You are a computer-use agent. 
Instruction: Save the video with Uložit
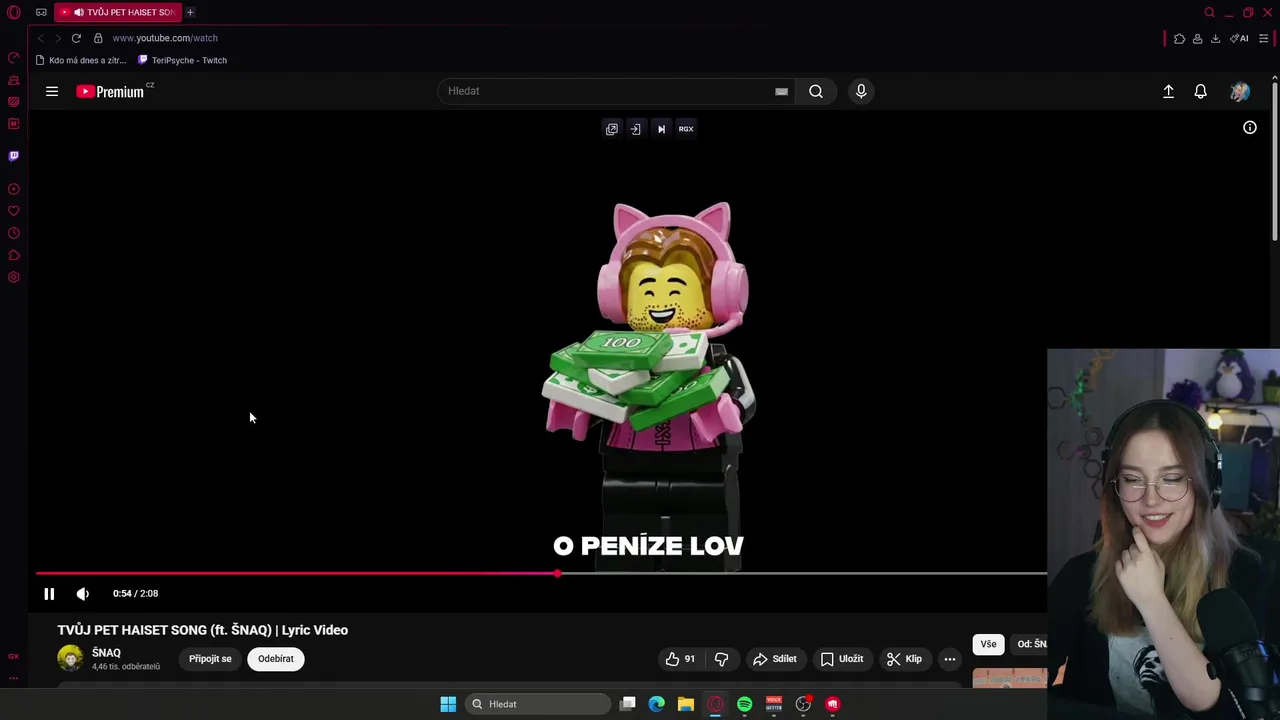[x=842, y=659]
